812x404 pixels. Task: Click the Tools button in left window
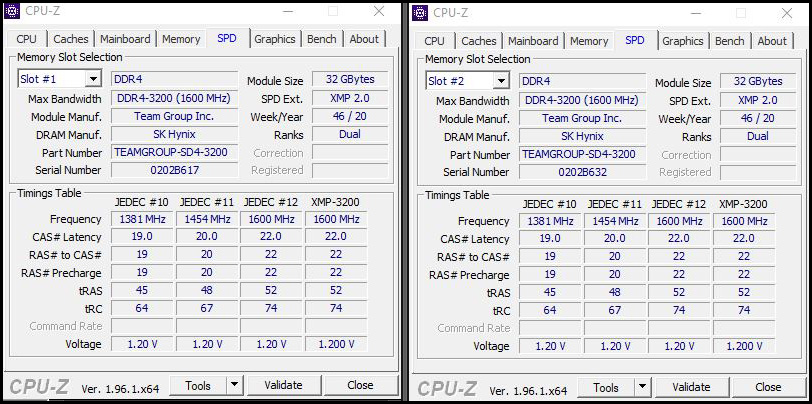(198, 385)
